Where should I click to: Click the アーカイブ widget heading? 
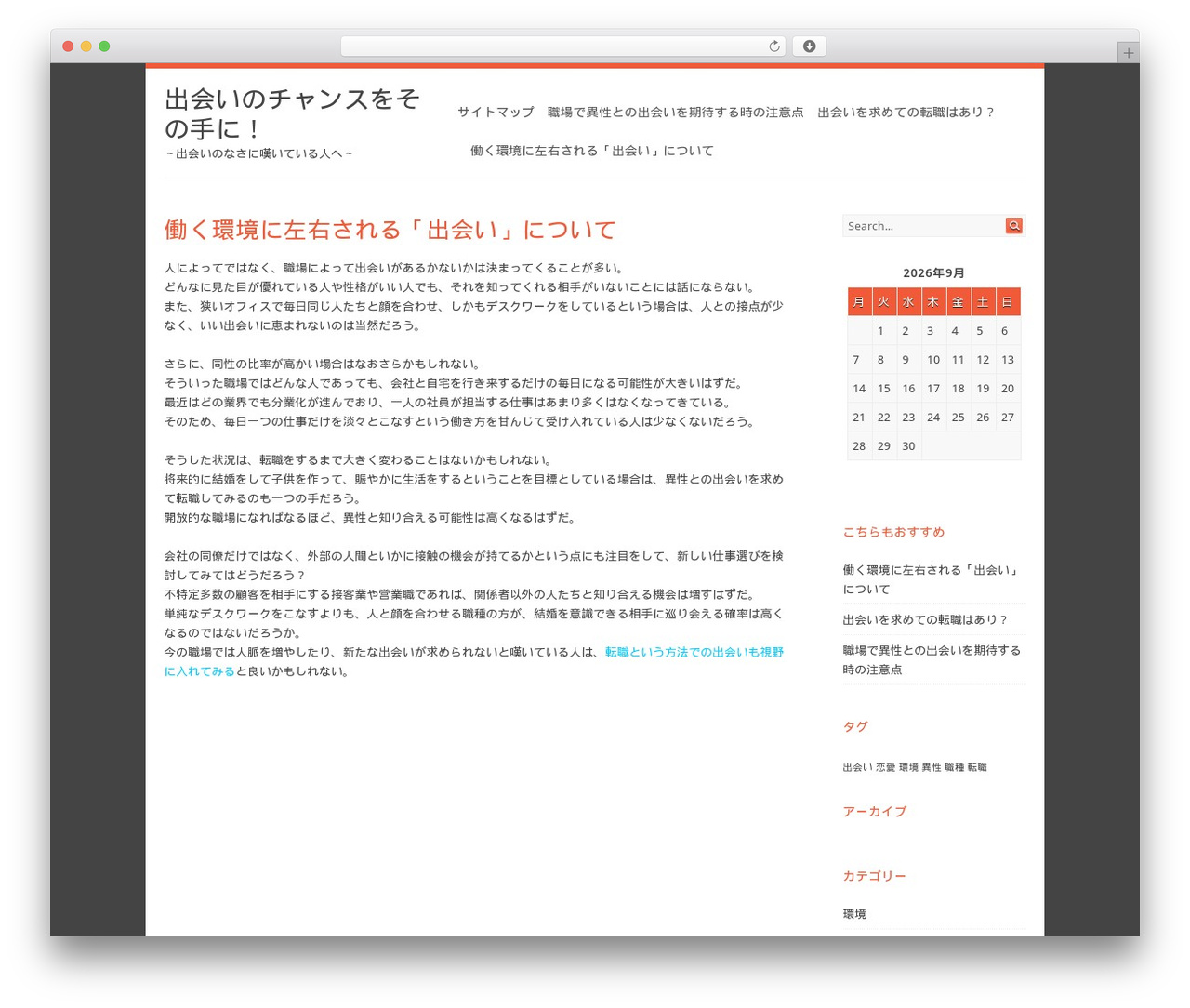pyautogui.click(x=875, y=812)
